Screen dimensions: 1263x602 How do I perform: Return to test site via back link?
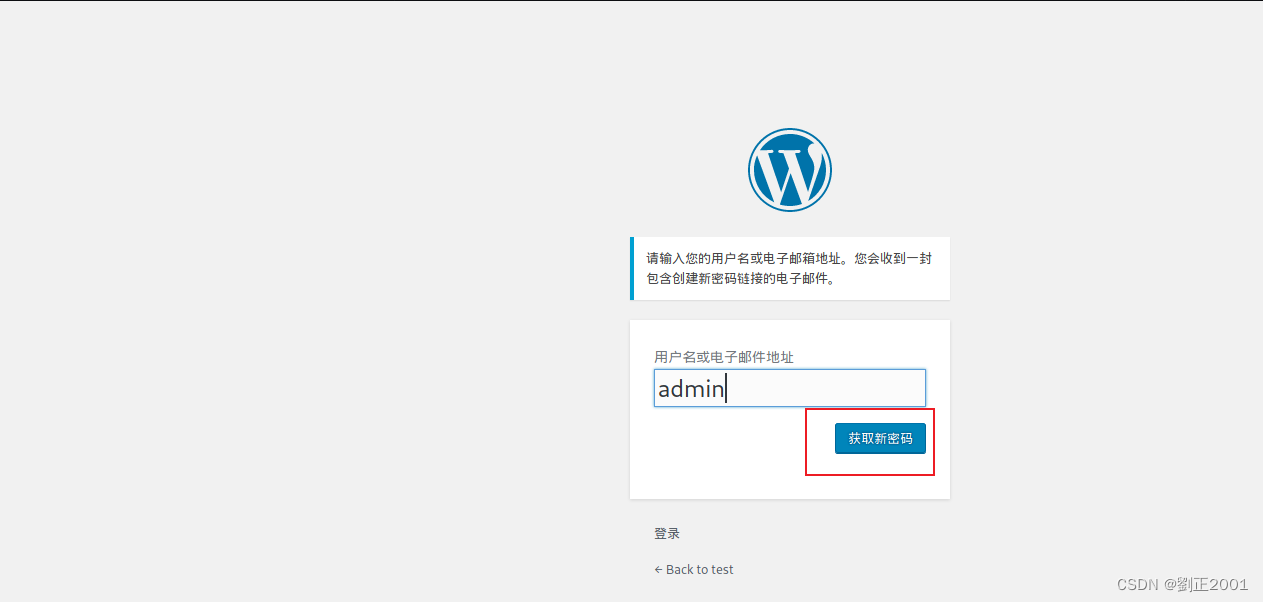(693, 569)
